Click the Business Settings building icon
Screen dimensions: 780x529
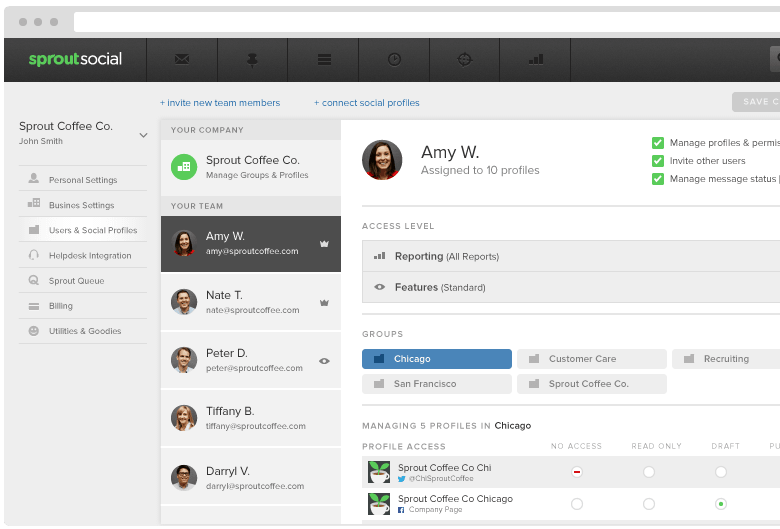(x=34, y=203)
